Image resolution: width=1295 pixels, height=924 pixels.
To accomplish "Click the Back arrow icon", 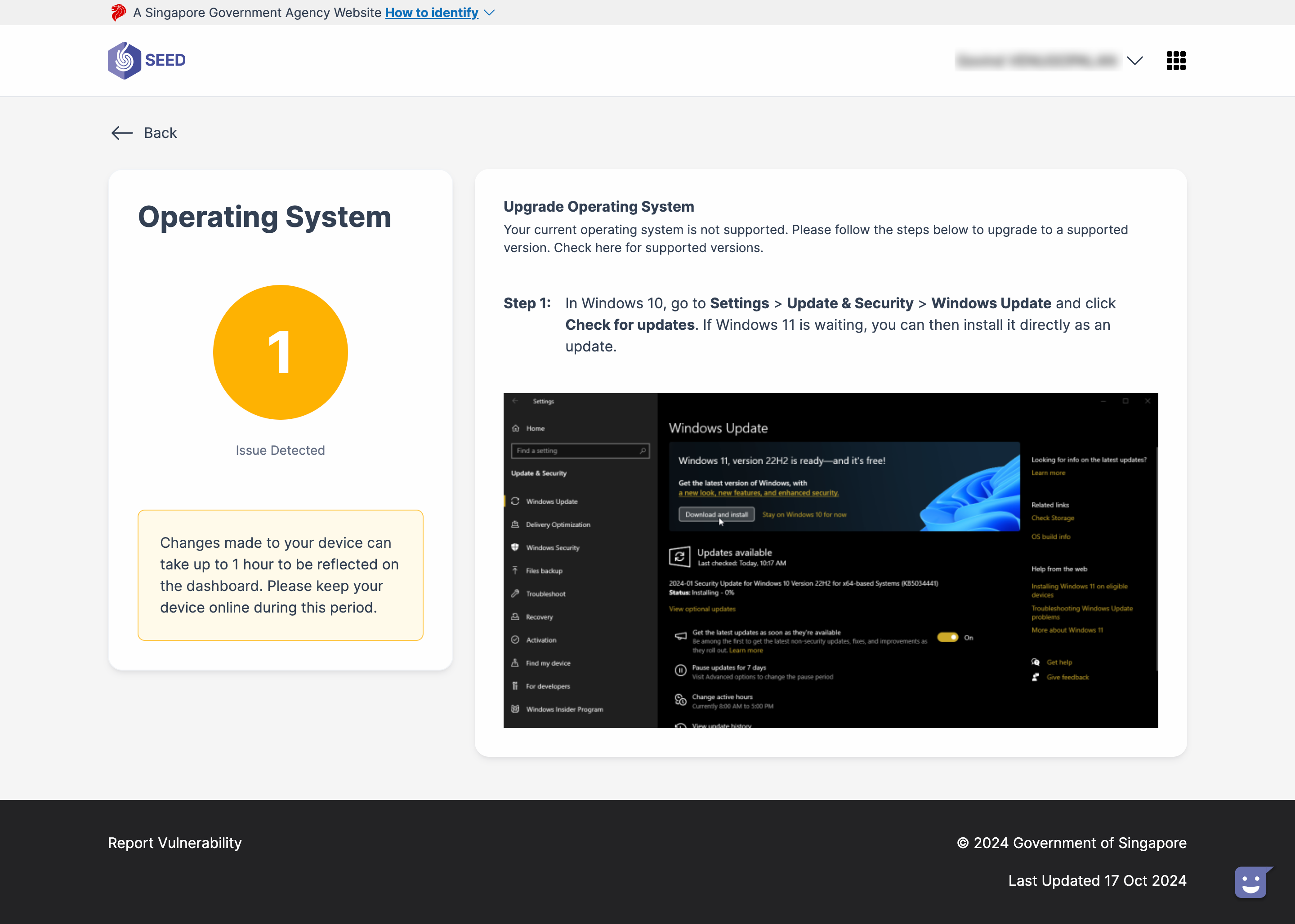I will [122, 133].
